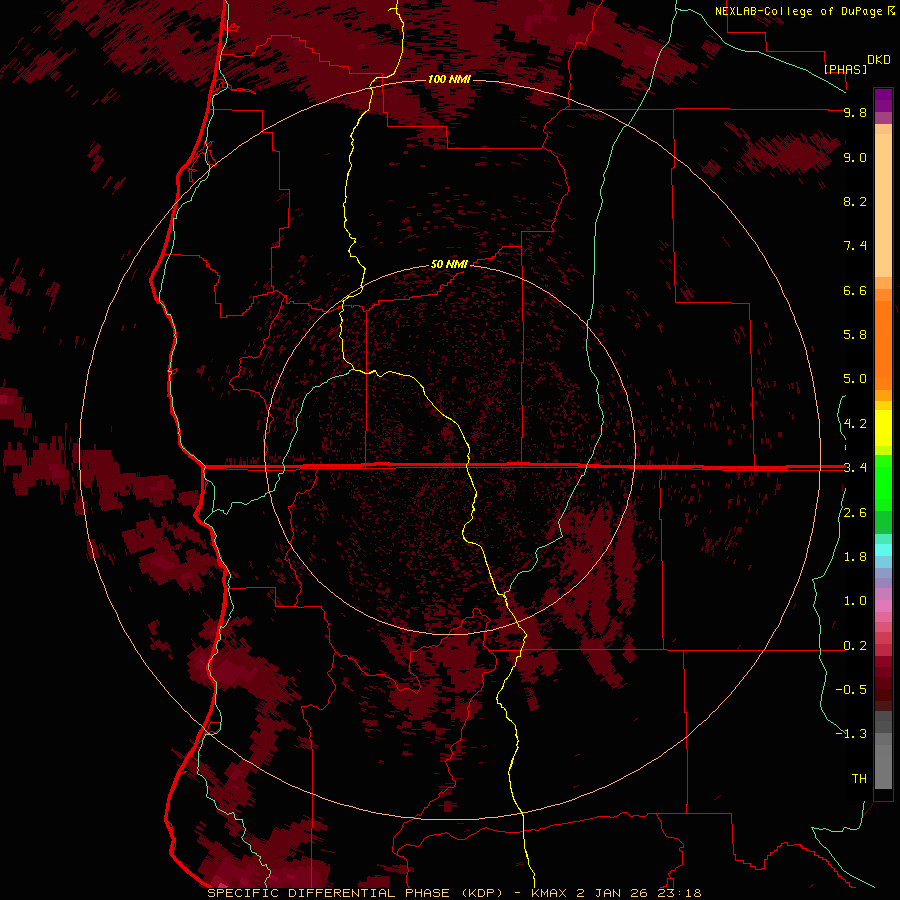Screen dimensions: 900x900
Task: Click the 6.6 scale value
Action: coord(855,290)
